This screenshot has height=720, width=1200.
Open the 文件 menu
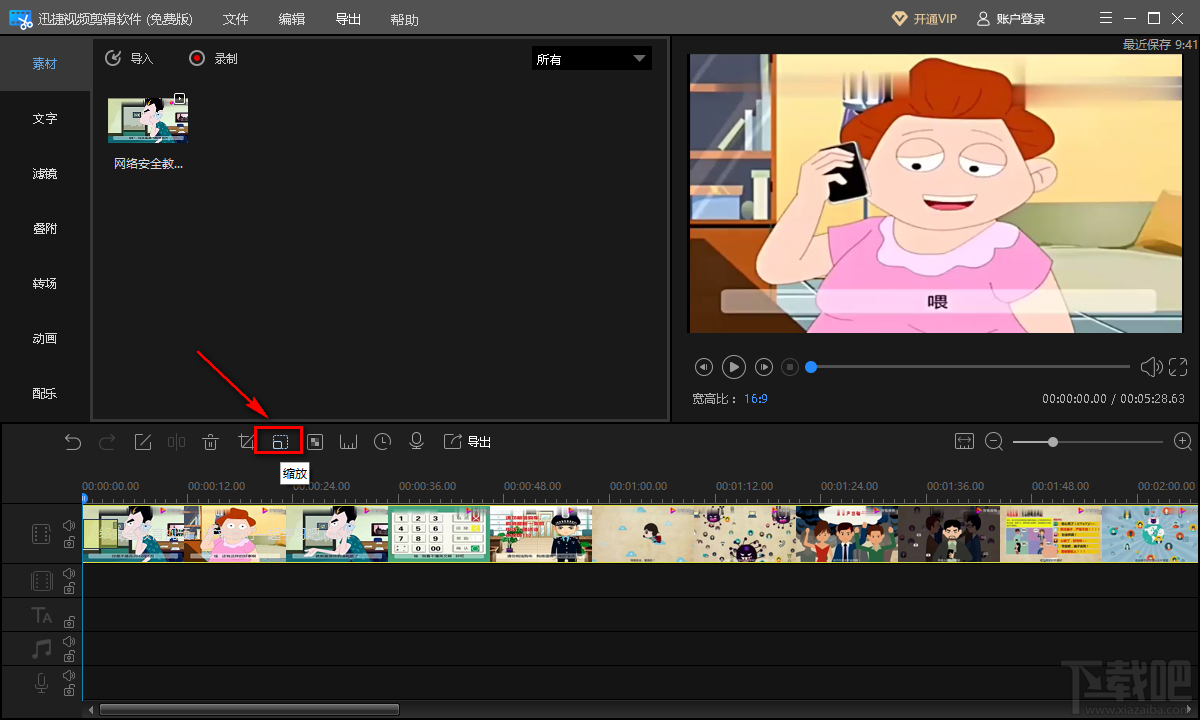(235, 19)
